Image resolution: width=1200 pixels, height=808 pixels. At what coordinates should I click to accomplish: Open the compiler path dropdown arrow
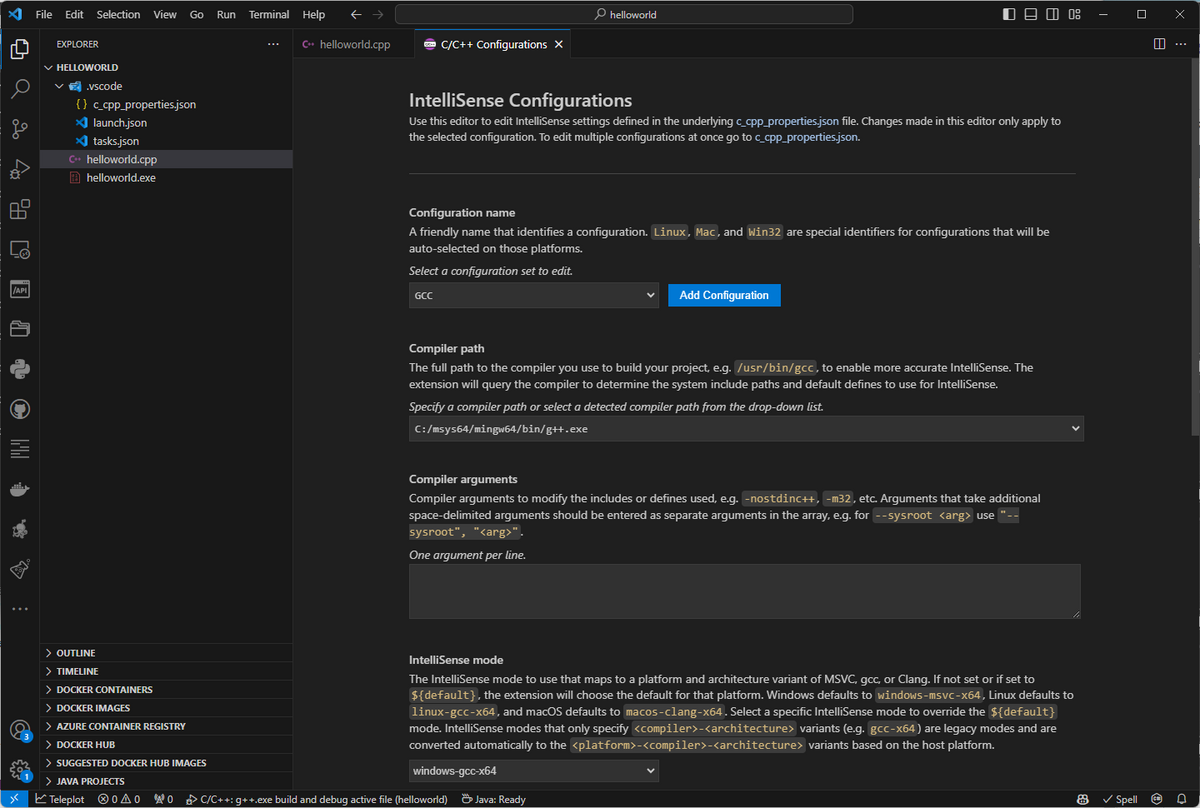(x=1076, y=428)
